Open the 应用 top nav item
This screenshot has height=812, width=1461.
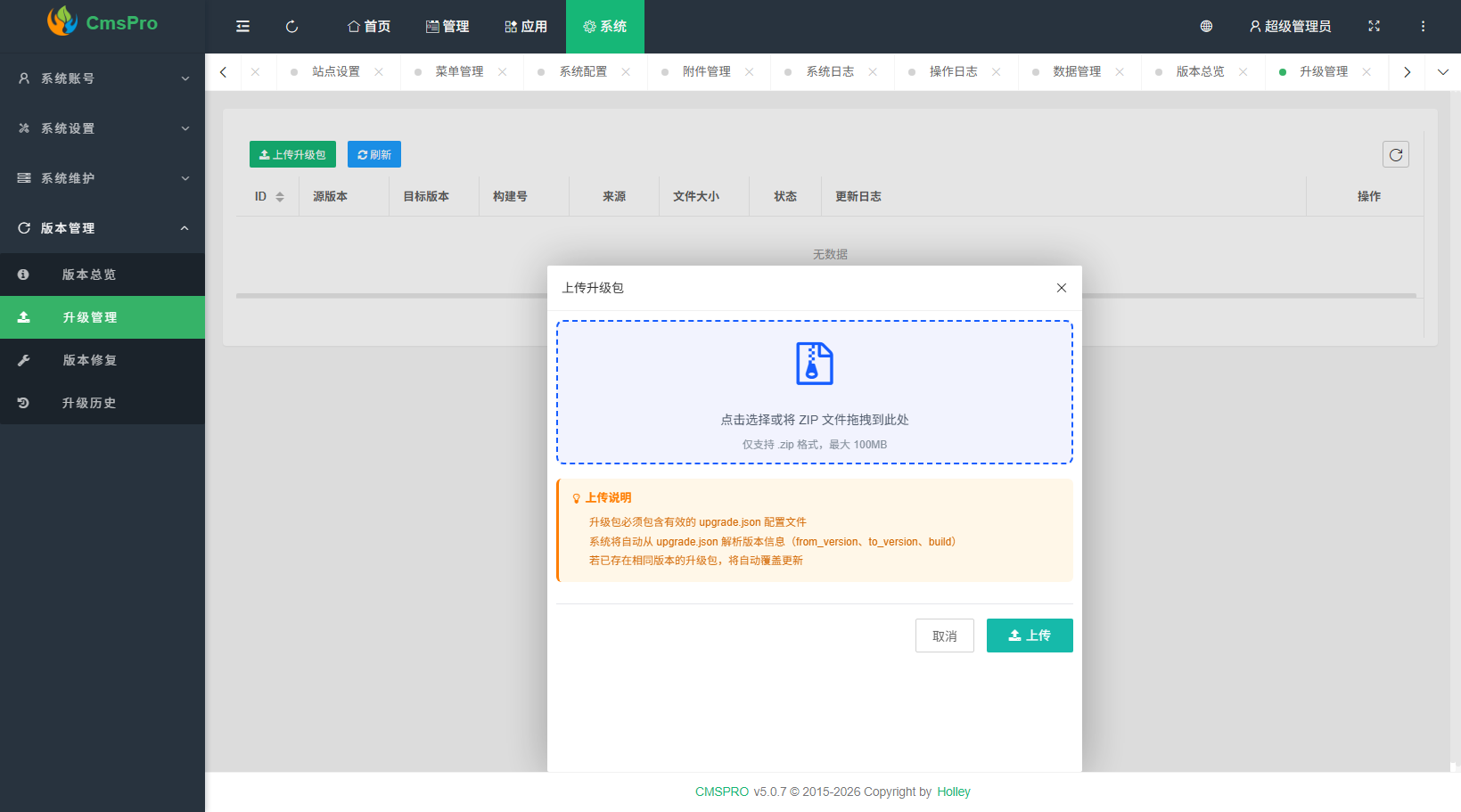click(x=526, y=27)
